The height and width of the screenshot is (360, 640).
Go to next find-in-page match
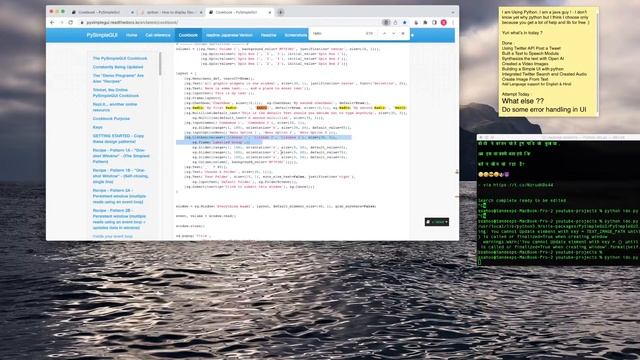pos(393,33)
